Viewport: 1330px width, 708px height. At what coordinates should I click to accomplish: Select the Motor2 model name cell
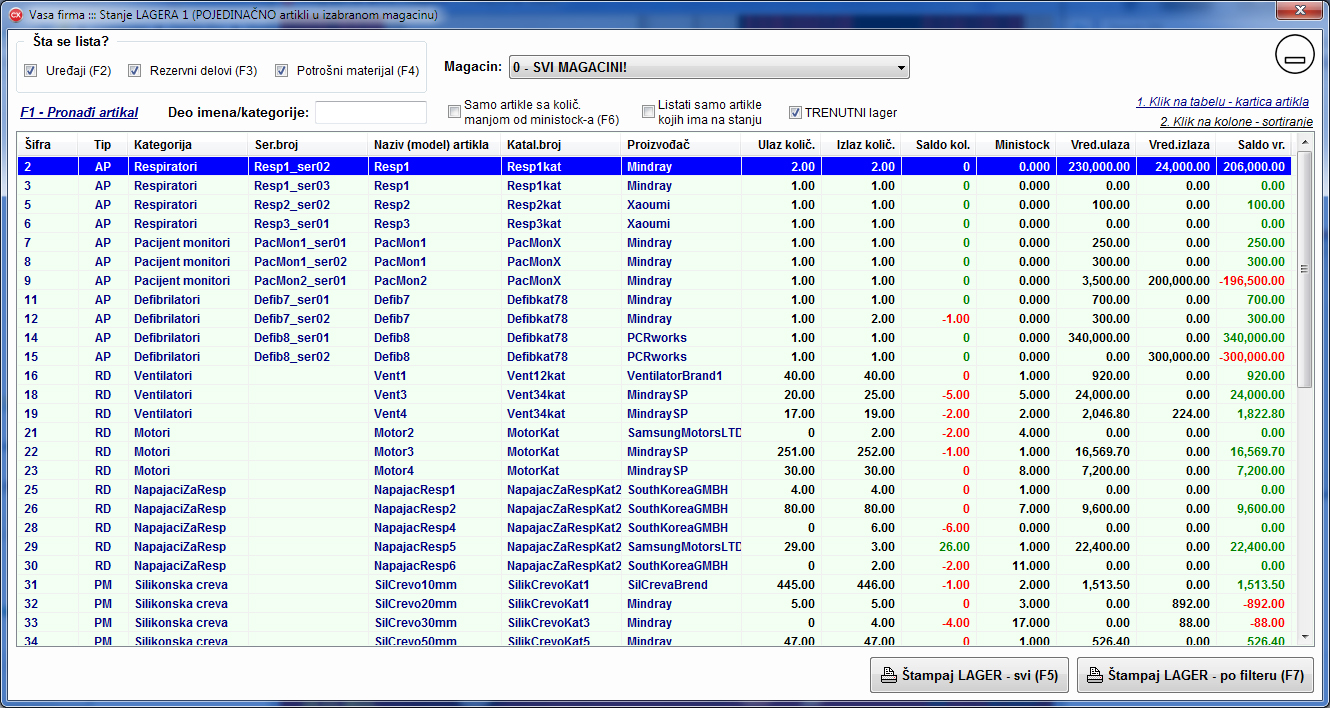click(x=435, y=433)
